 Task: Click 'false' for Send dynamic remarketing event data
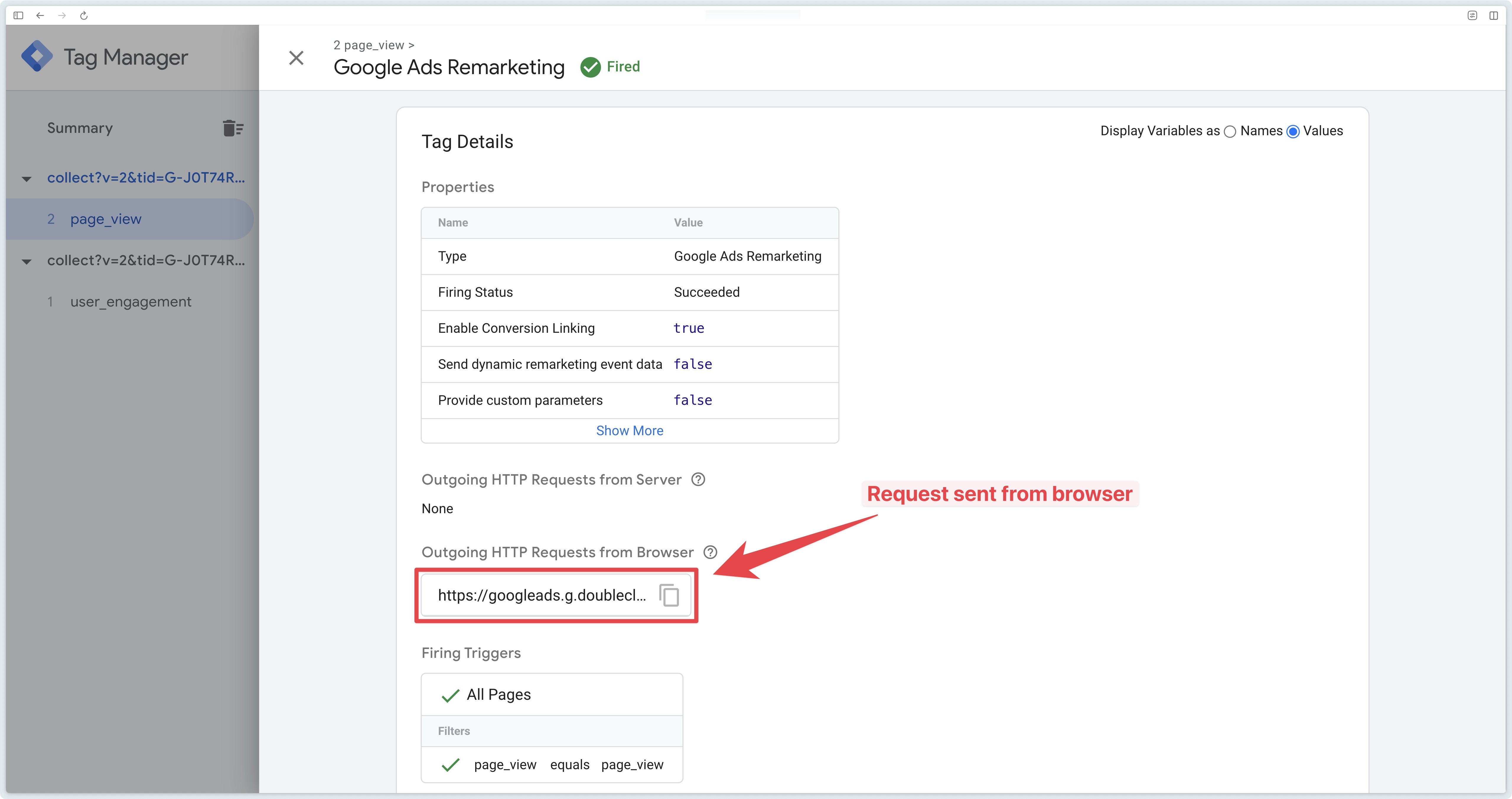click(x=693, y=364)
